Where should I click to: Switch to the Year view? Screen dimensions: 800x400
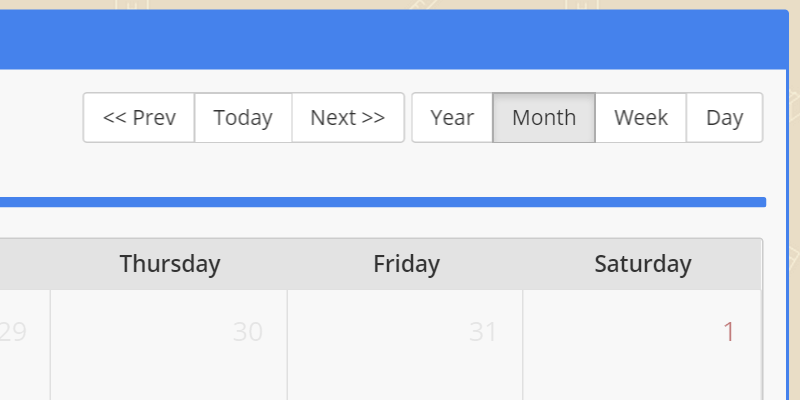point(452,118)
